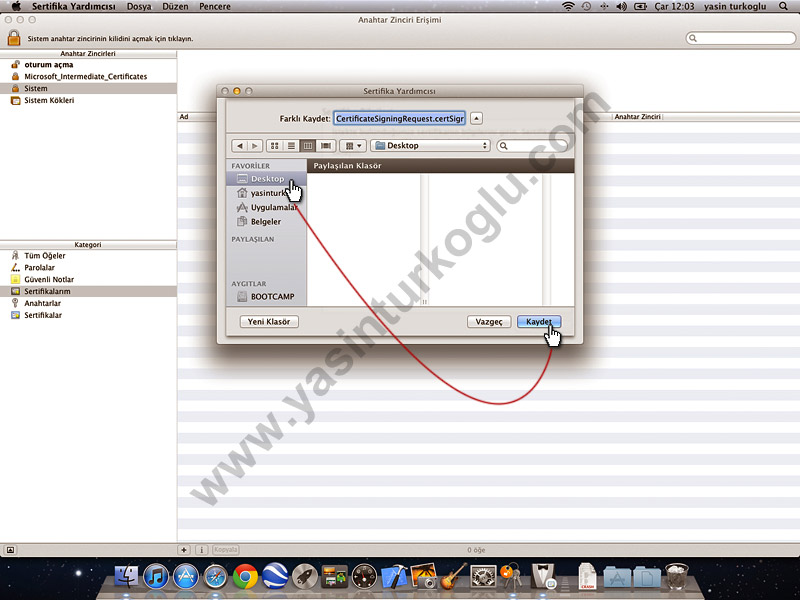Select the Güvenli Notlar category
Viewport: 800px width, 600px height.
[88, 279]
